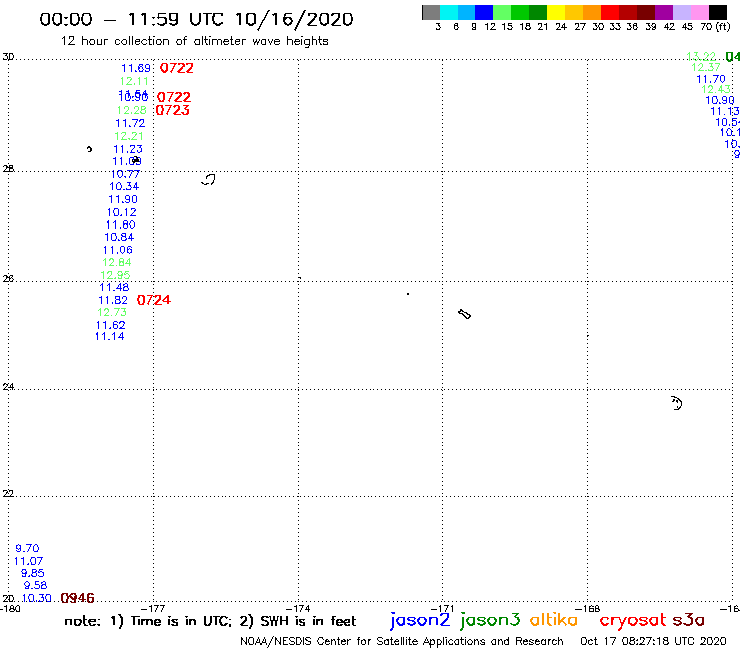This screenshot has height=650, width=740.
Task: Click the -174 longitude axis label
Action: (x=298, y=609)
